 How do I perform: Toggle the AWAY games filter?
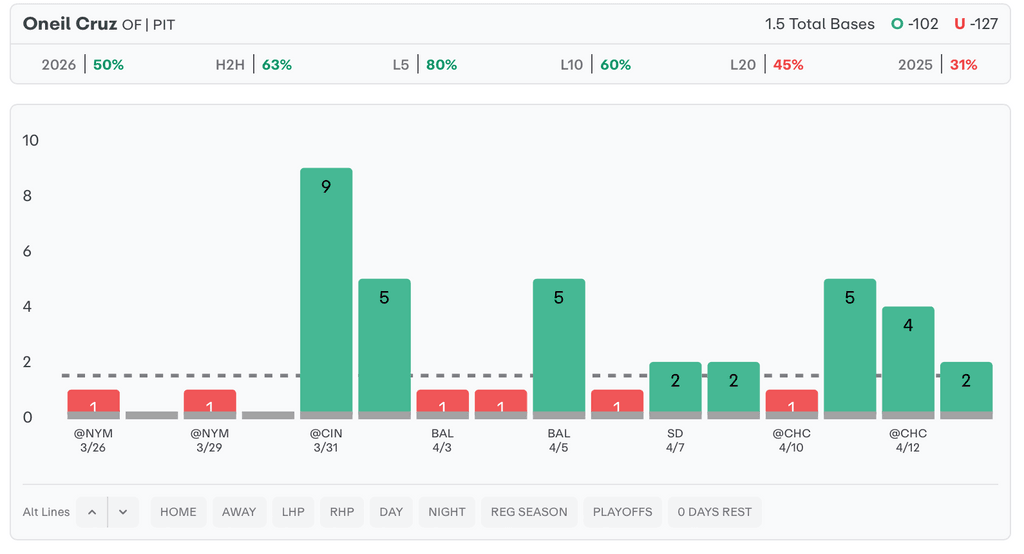[239, 512]
